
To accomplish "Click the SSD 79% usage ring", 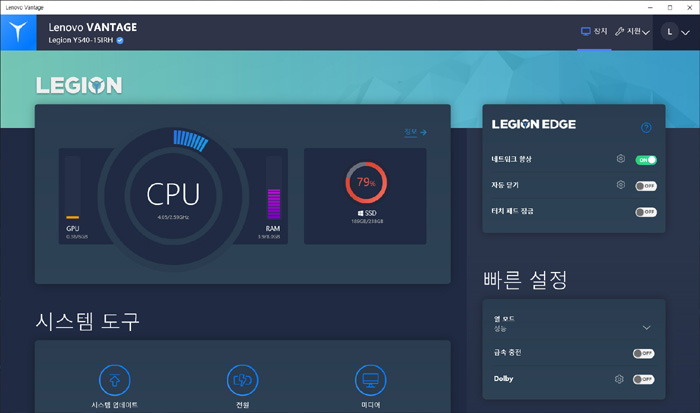I will point(366,182).
